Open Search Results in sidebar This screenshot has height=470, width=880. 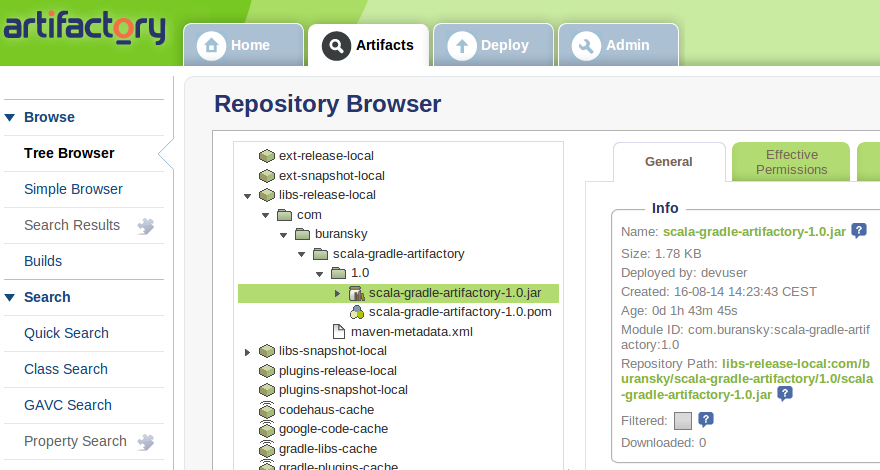[x=72, y=225]
